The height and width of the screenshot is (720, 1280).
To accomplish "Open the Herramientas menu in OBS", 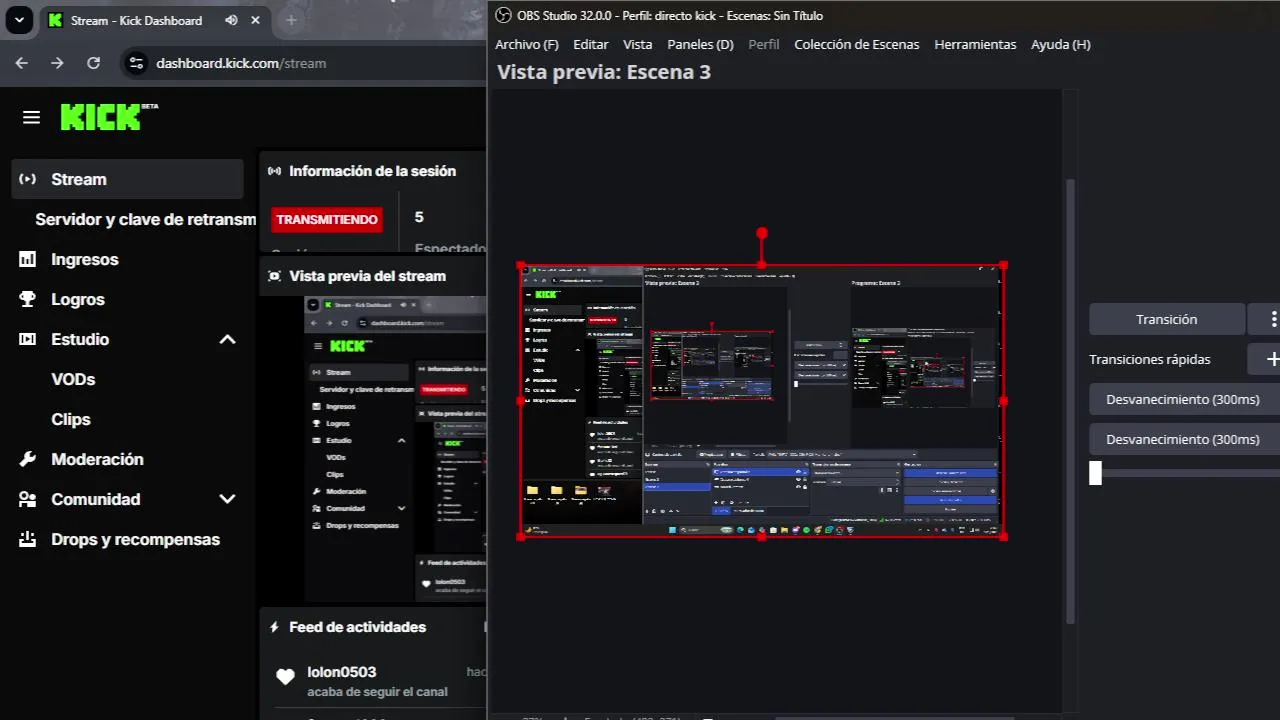I will (975, 44).
